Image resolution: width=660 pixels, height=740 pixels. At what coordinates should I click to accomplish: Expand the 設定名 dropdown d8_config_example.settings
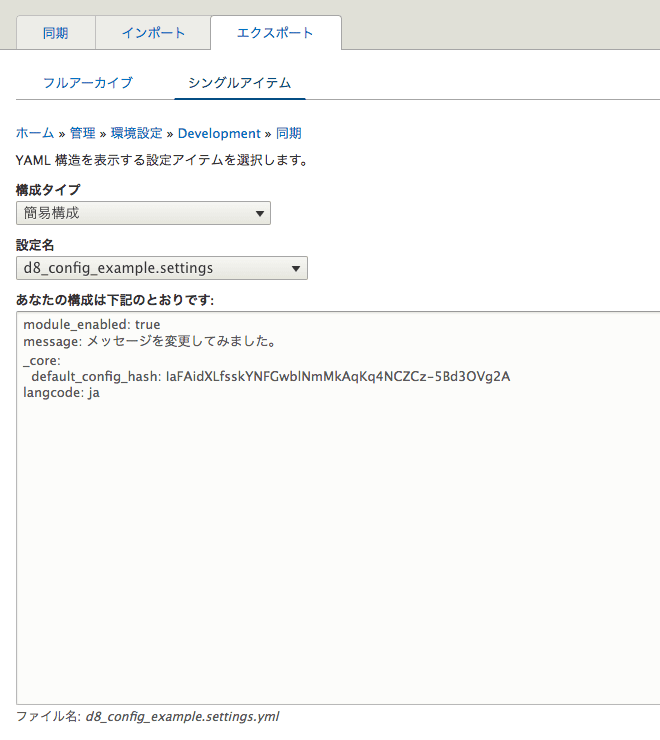162,268
